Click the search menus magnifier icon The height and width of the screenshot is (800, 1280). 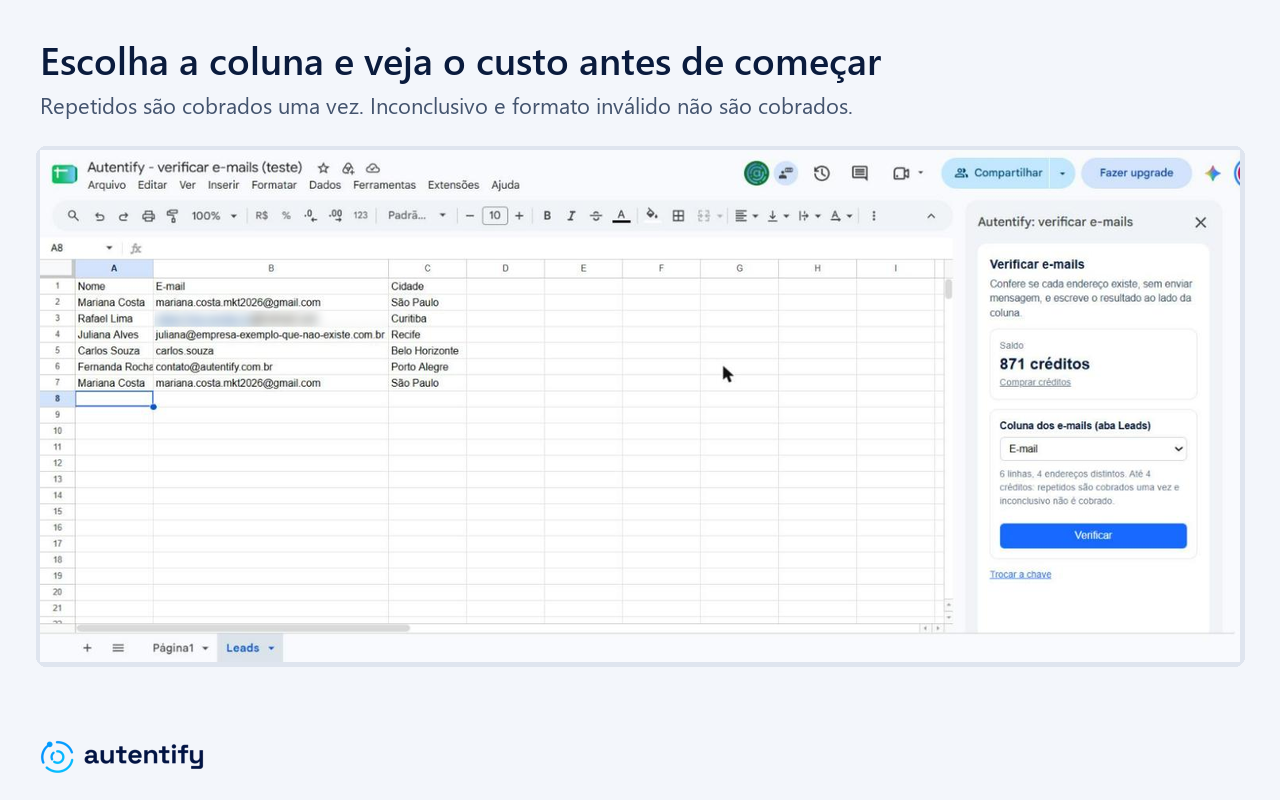[x=73, y=215]
